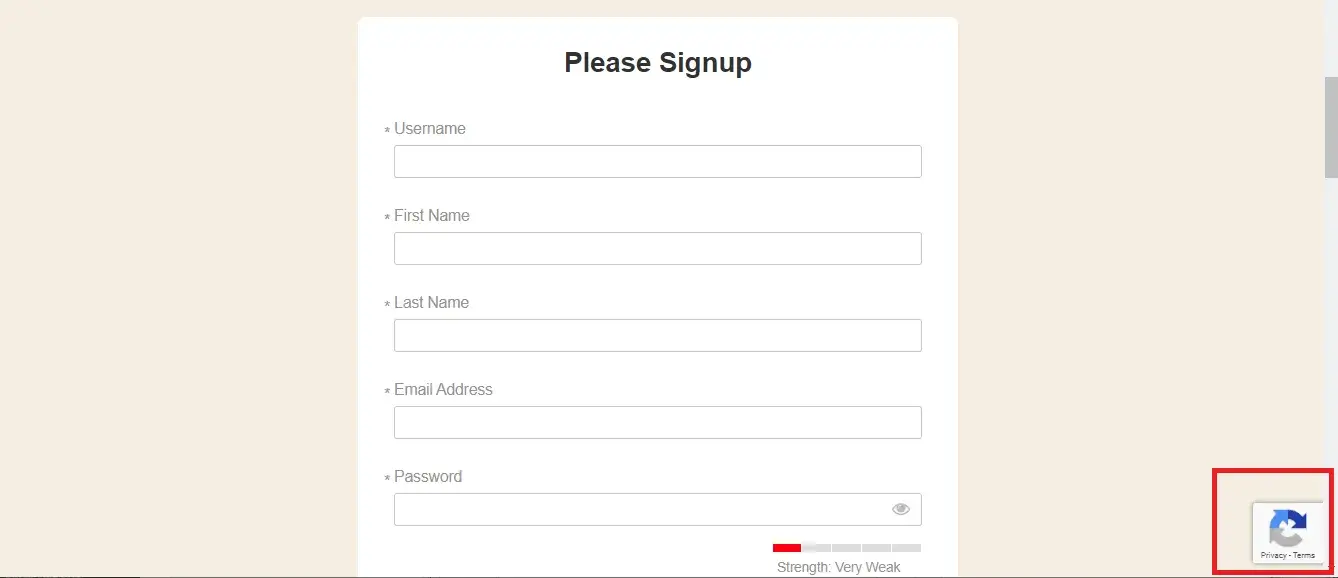Click the "Strength: Very Weak" text
The width and height of the screenshot is (1338, 578).
click(838, 568)
